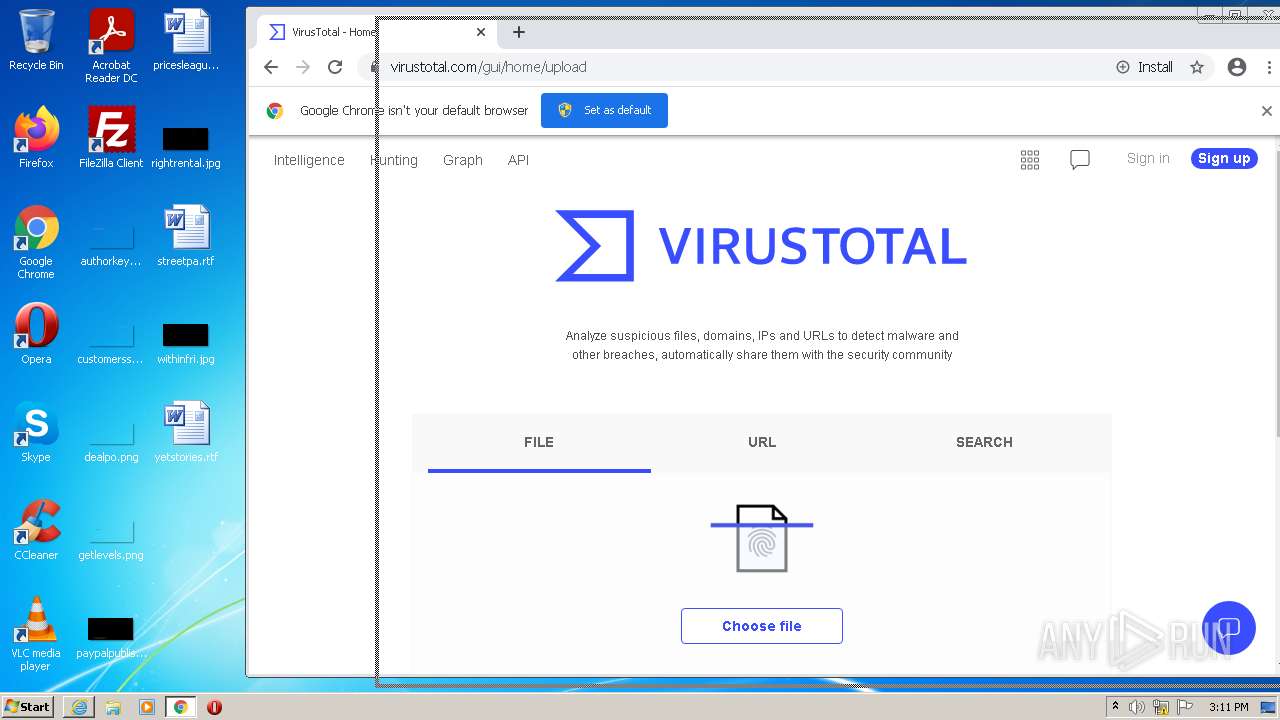Open the media player taskbar icon
The height and width of the screenshot is (720, 1280).
click(147, 707)
